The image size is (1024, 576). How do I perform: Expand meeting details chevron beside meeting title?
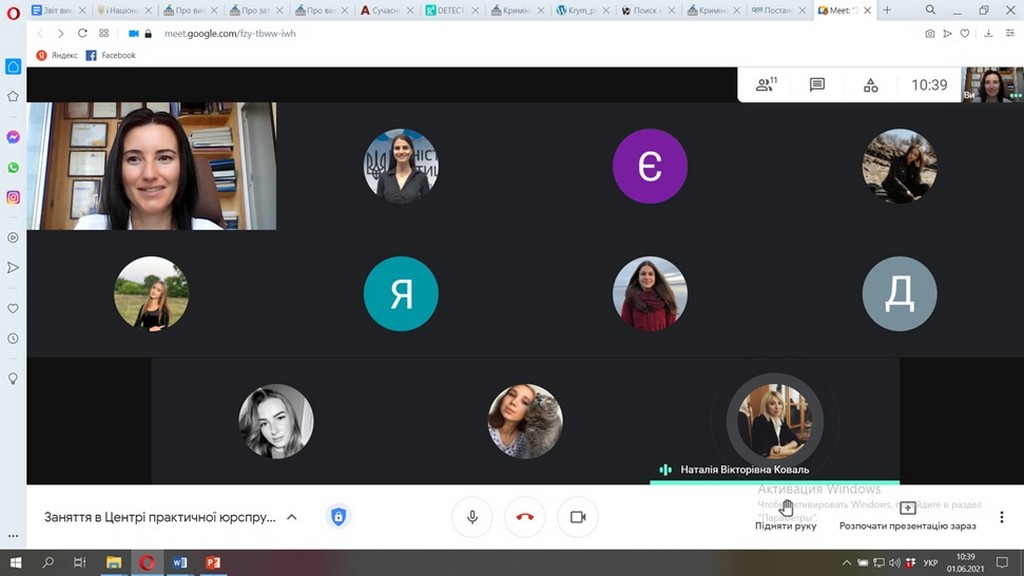click(292, 517)
